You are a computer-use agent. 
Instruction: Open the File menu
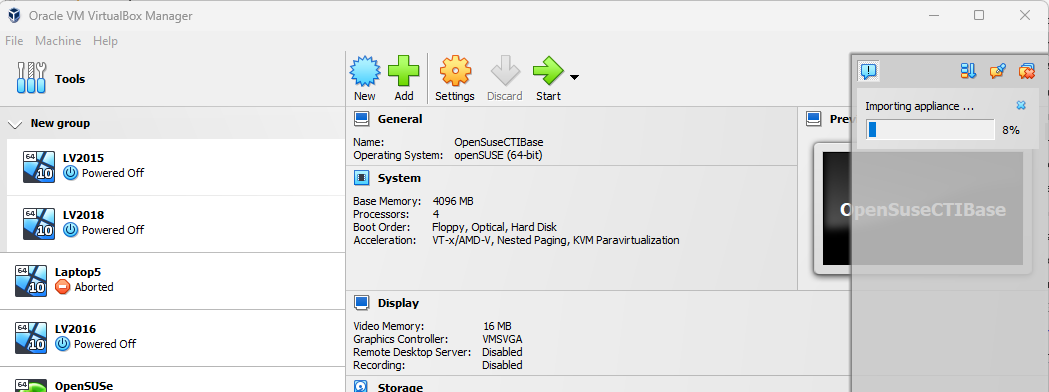point(14,41)
